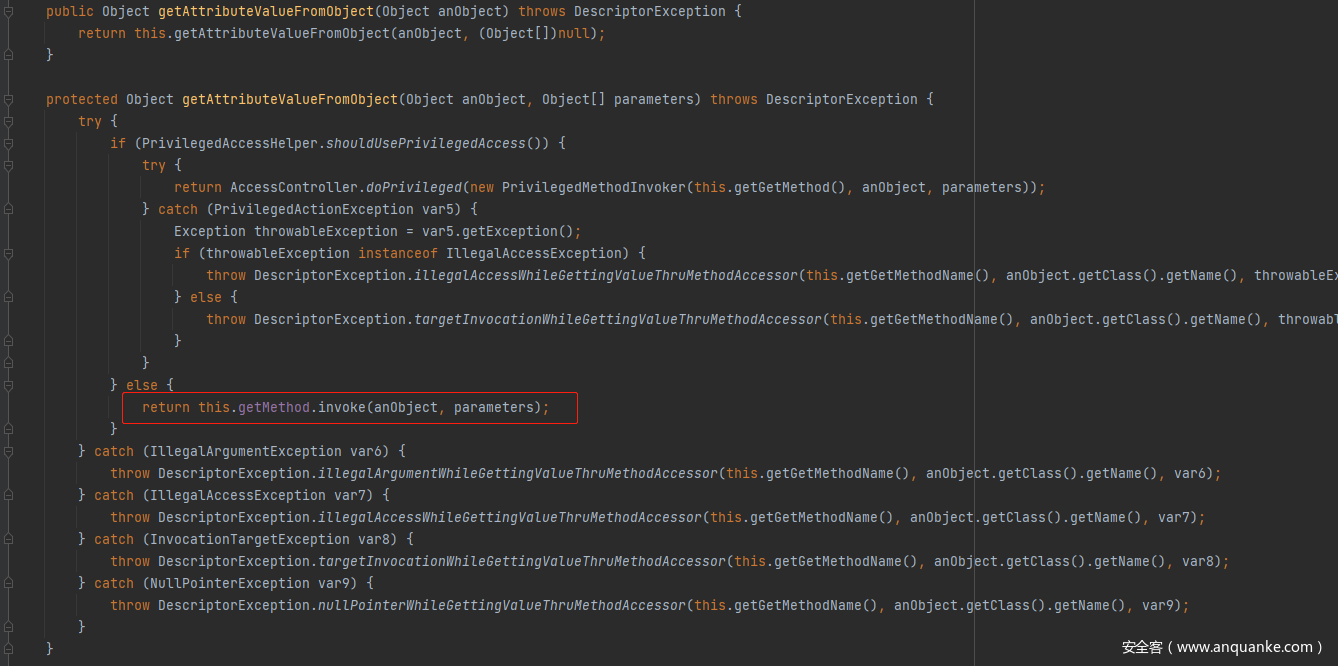The image size is (1338, 666).
Task: Click 'Object[] parameters' in the protected method signature
Action: (x=618, y=99)
